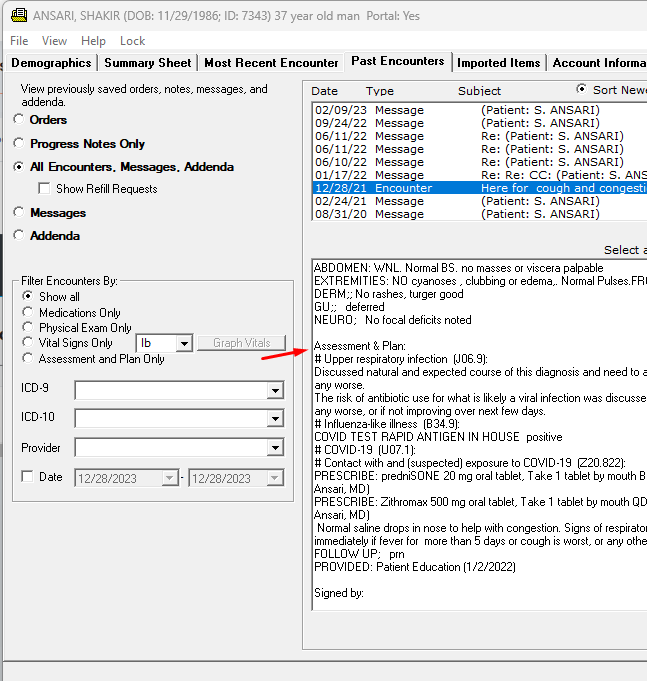Open the ICD-10 dropdown list
This screenshot has height=681, width=647.
[275, 419]
